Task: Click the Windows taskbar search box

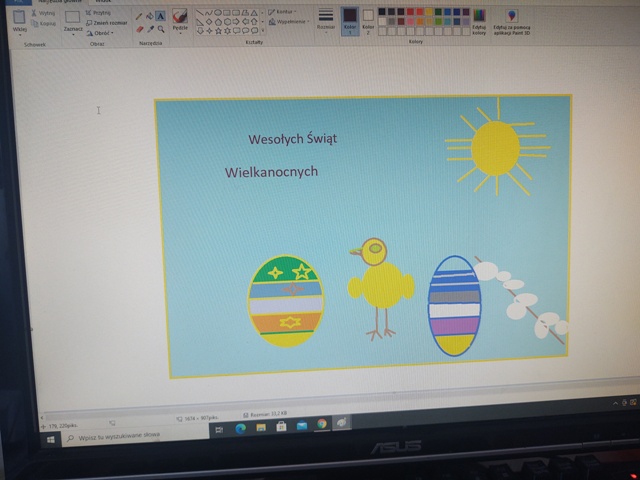Action: pos(118,436)
